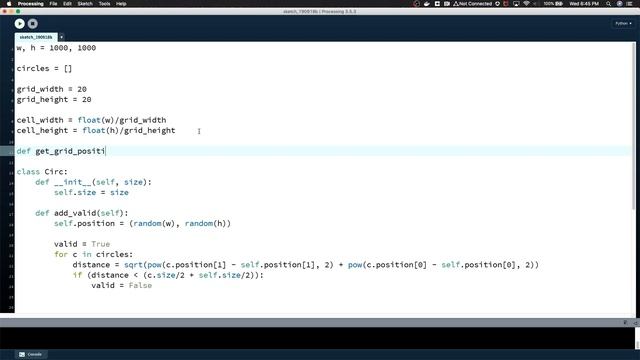Screen dimensions: 640x360
Task: Click the clock showing Wed 6:45 PM
Action: 584,4
